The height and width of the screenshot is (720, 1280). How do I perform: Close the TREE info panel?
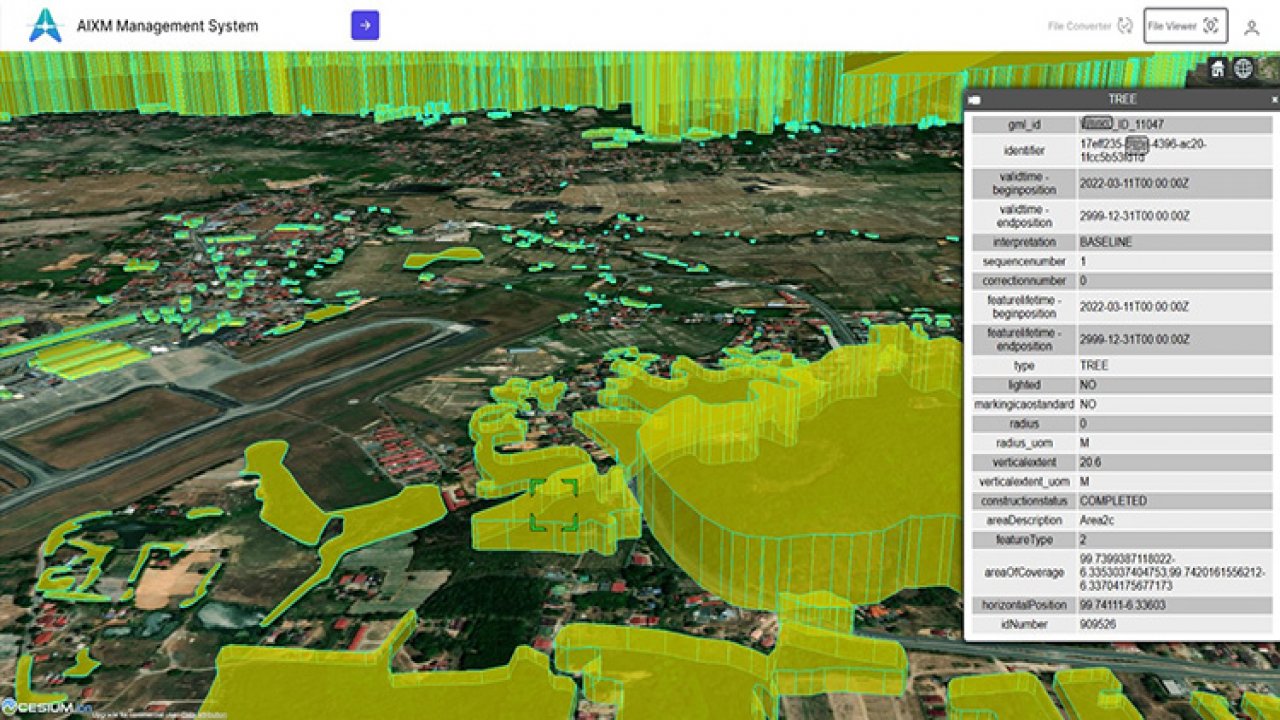point(1274,100)
